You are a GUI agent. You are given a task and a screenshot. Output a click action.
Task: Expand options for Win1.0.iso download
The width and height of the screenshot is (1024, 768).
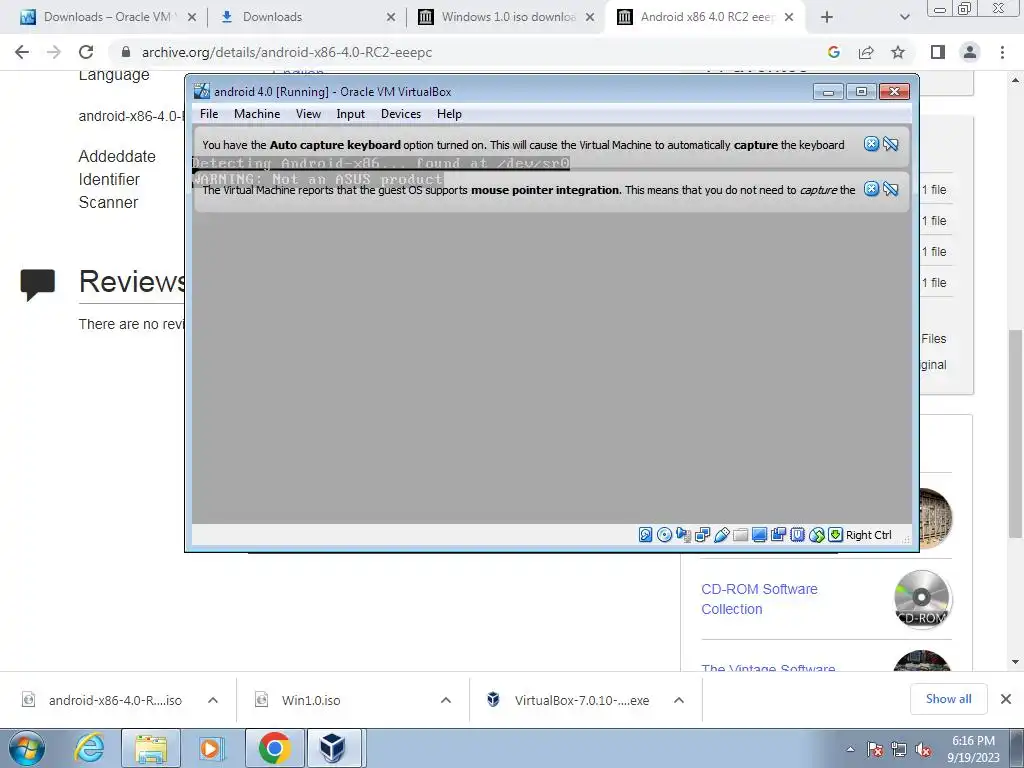[446, 700]
